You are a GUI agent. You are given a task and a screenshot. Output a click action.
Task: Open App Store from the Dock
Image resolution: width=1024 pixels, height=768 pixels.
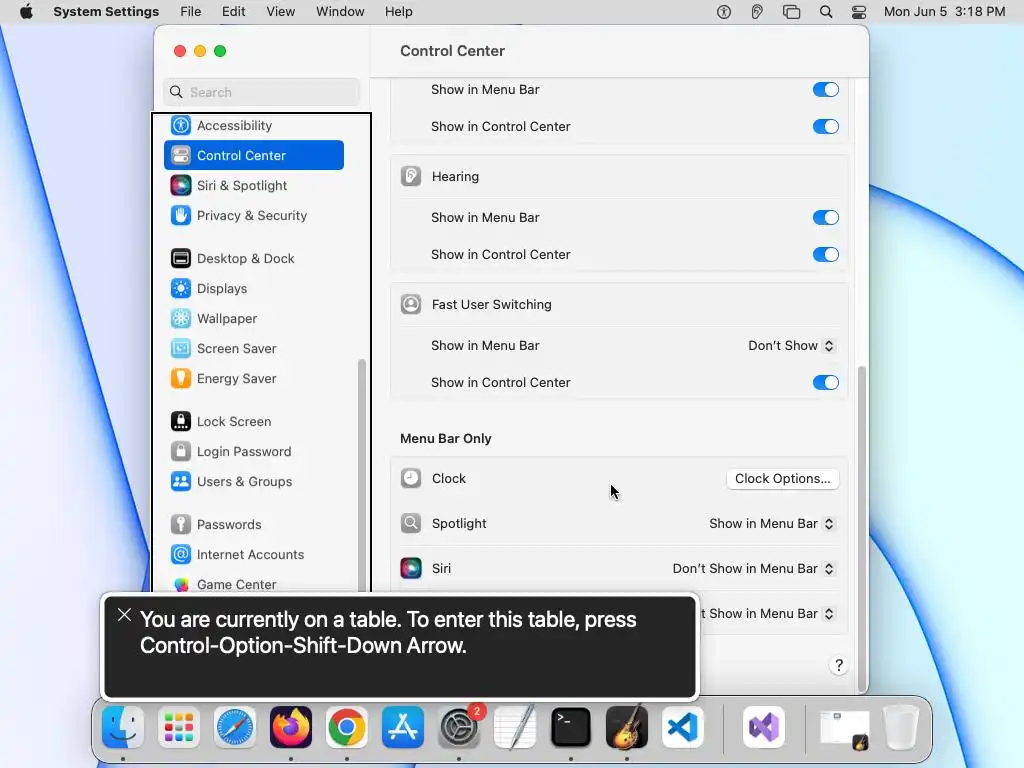coord(403,728)
